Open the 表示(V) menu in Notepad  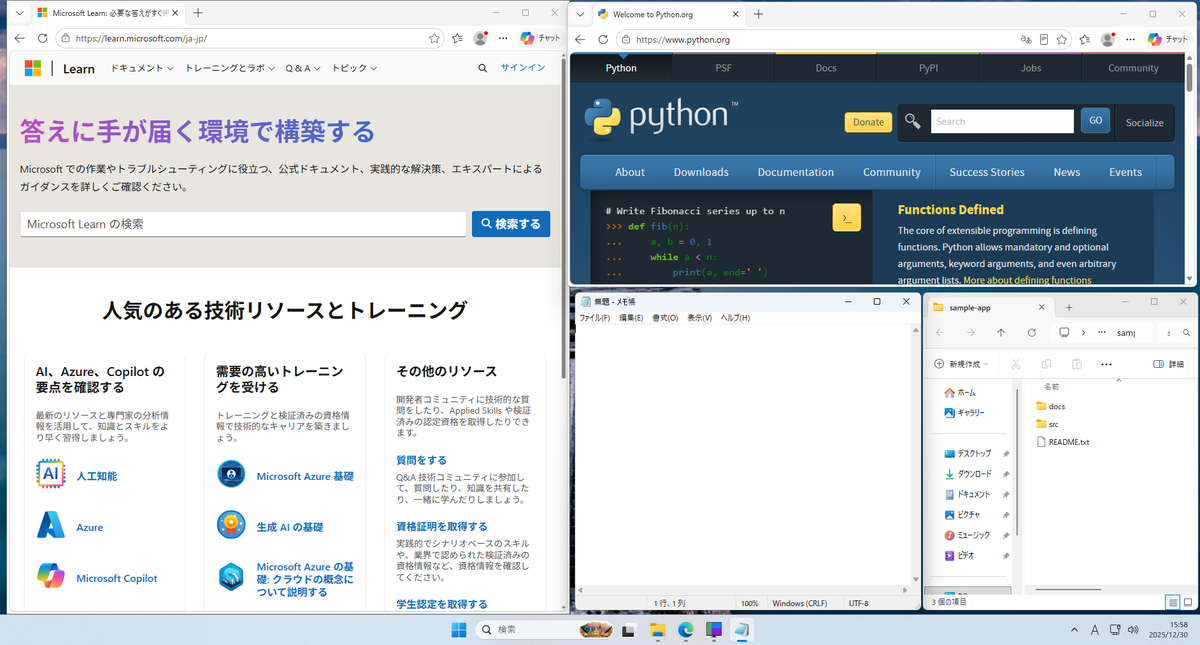point(699,318)
